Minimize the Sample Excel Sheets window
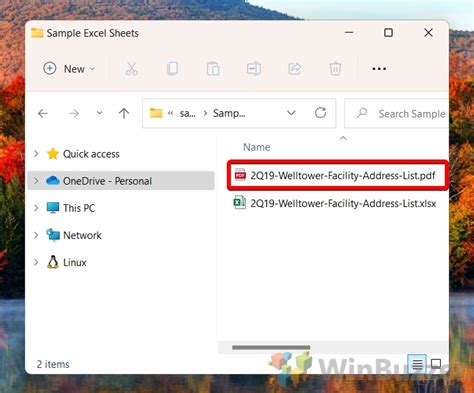This screenshot has height=393, width=474. [349, 32]
